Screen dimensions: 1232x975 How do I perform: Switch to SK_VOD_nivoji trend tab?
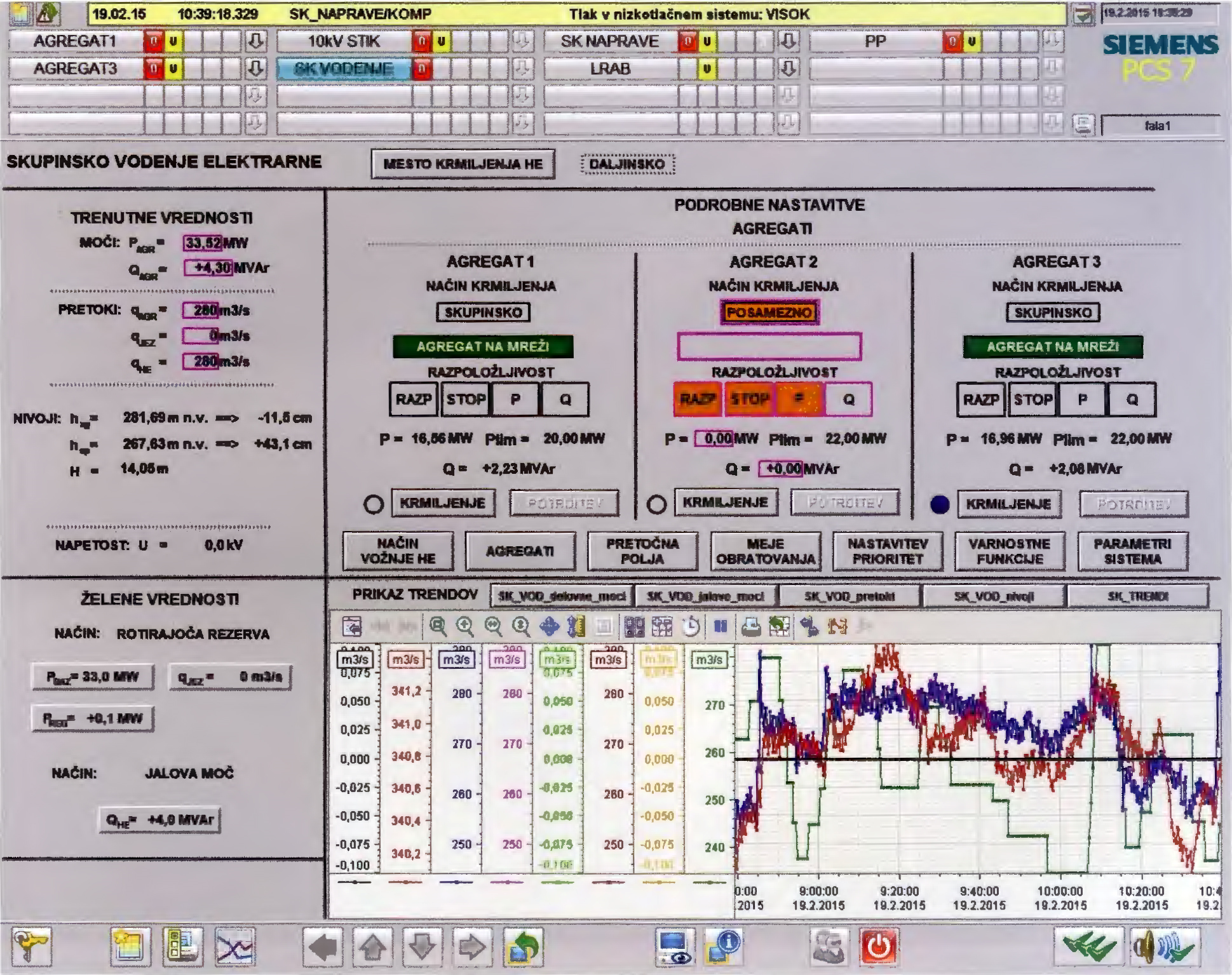coord(993,596)
